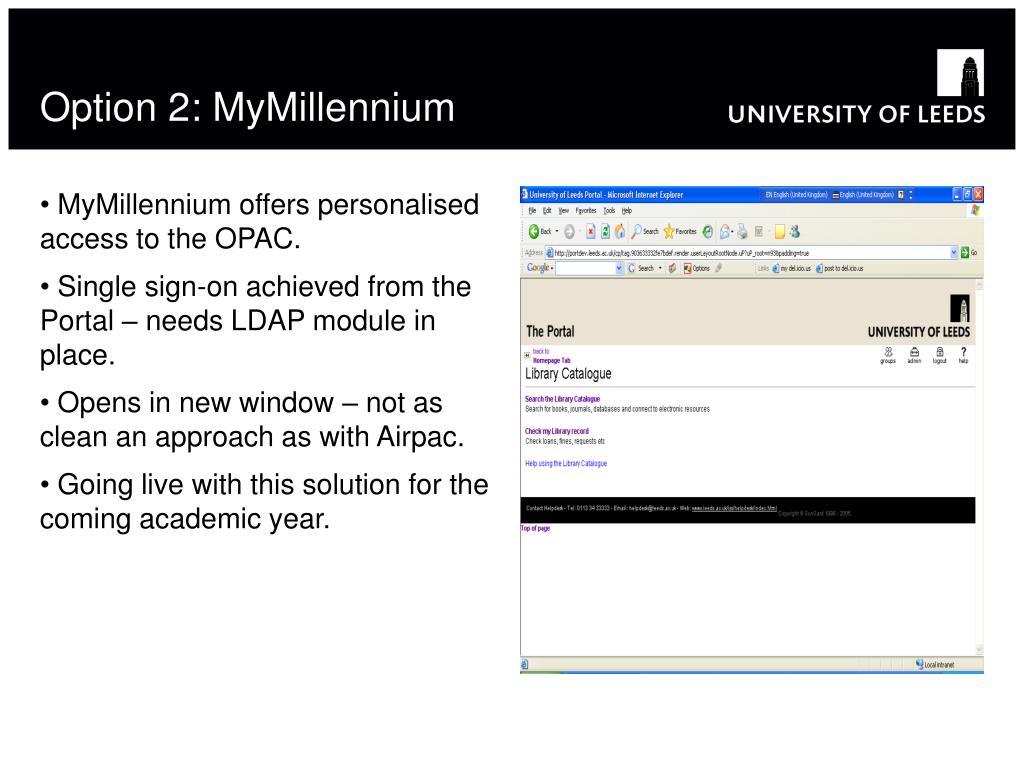Click the 'Library Catalogue' page heading
This screenshot has height=768, width=1024.
tap(568, 374)
